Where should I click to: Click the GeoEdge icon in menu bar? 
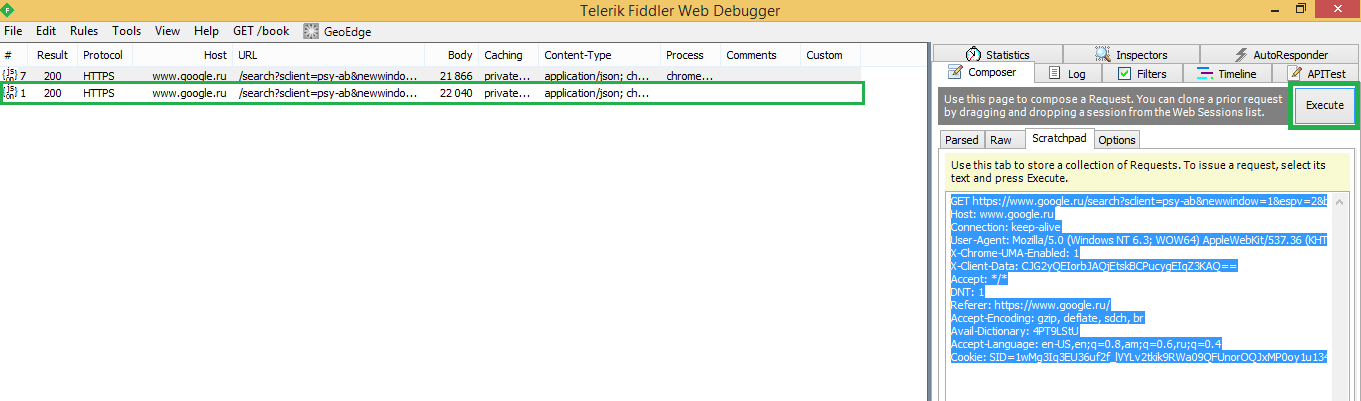[x=310, y=31]
